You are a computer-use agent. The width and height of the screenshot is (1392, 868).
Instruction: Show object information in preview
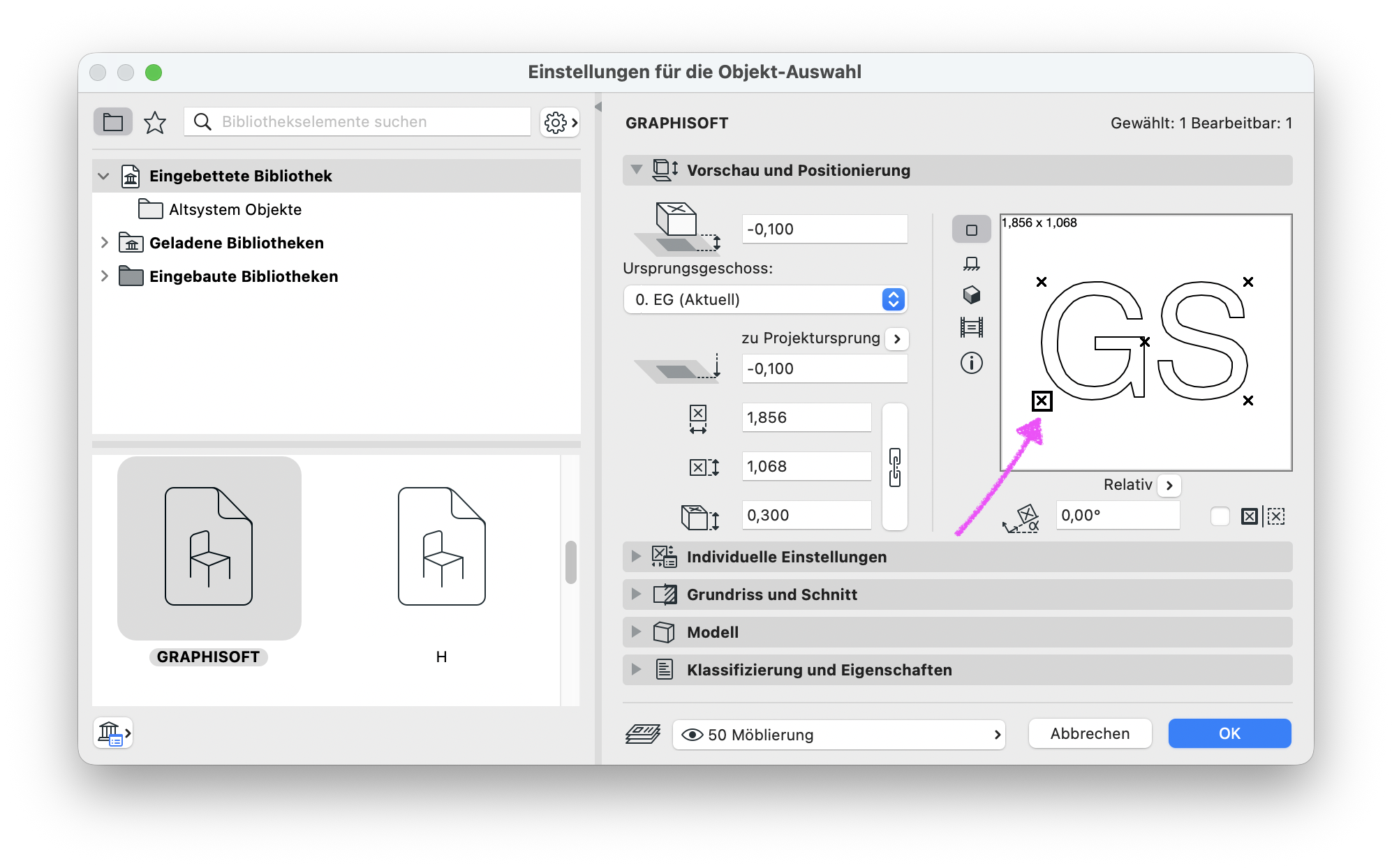click(971, 363)
